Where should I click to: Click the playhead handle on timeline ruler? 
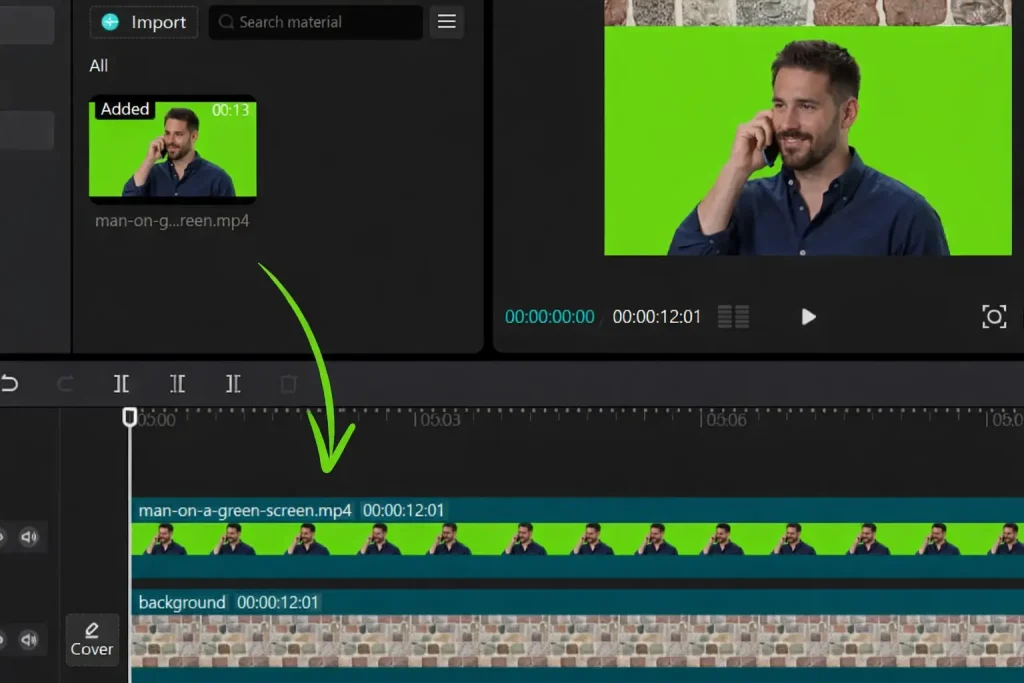tap(130, 417)
